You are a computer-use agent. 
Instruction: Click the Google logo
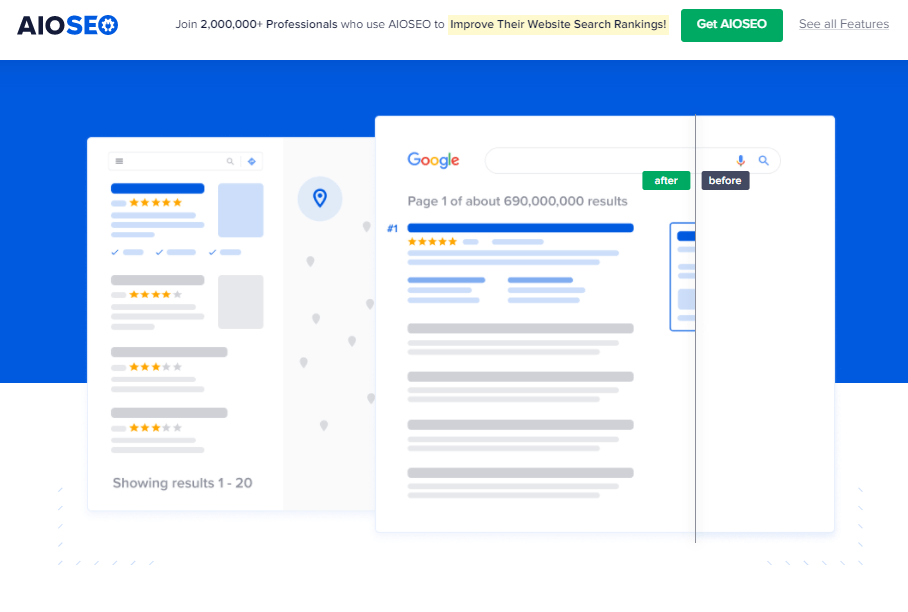(x=433, y=160)
